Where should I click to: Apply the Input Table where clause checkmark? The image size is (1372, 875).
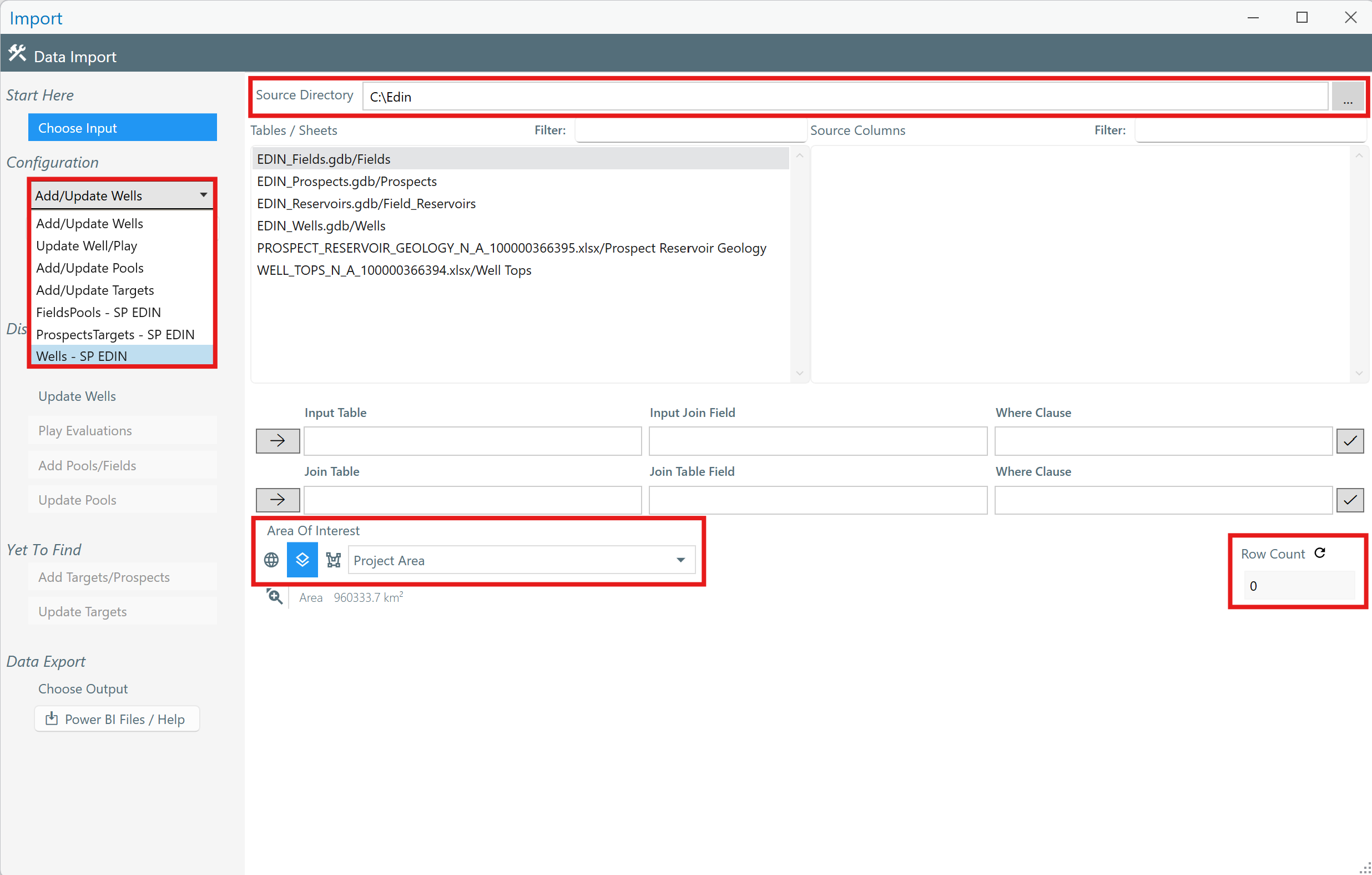tap(1350, 441)
